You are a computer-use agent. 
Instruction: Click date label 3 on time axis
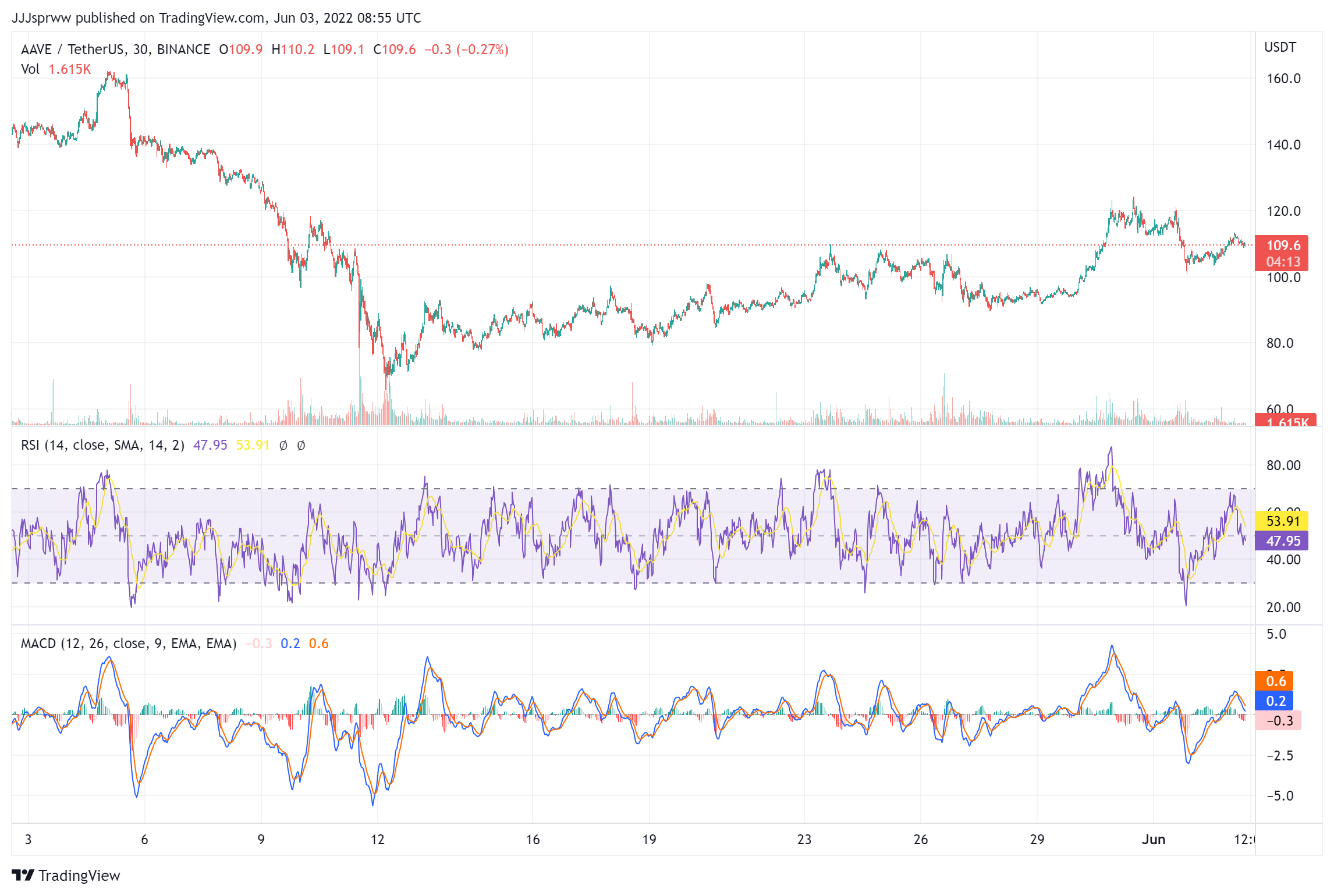[x=28, y=840]
